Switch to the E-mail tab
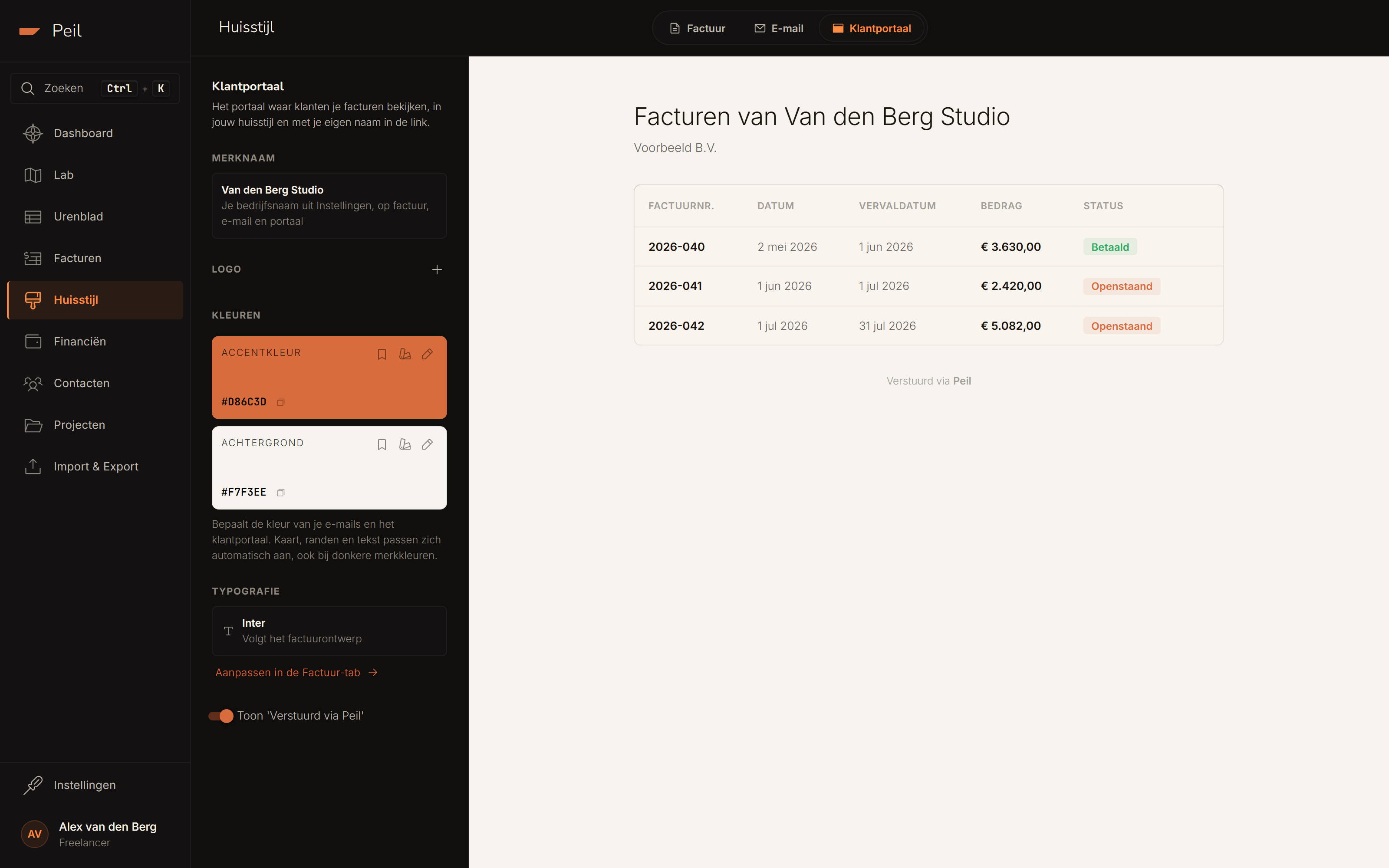Image resolution: width=1389 pixels, height=868 pixels. pos(778,28)
